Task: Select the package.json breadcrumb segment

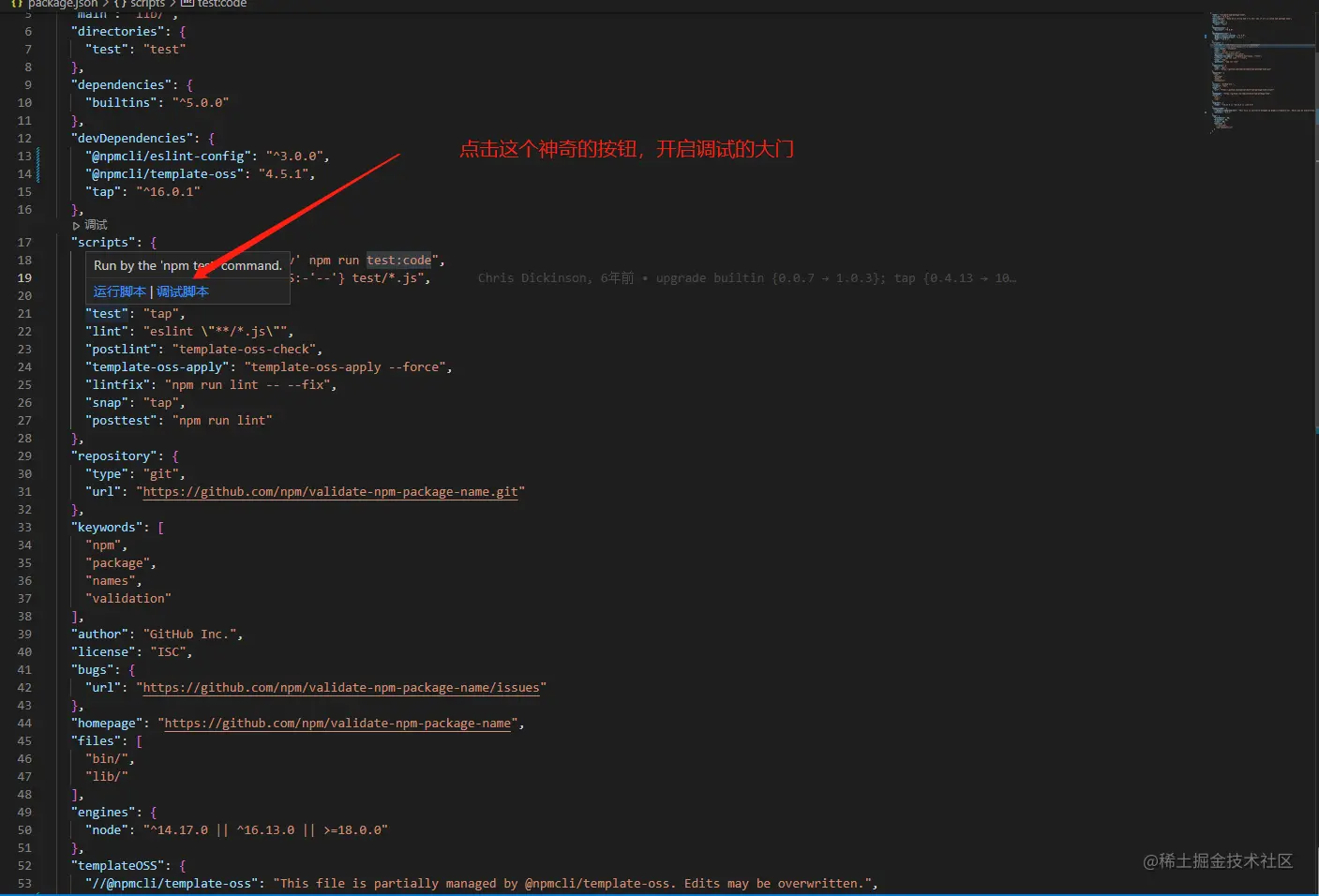Action: (x=63, y=5)
